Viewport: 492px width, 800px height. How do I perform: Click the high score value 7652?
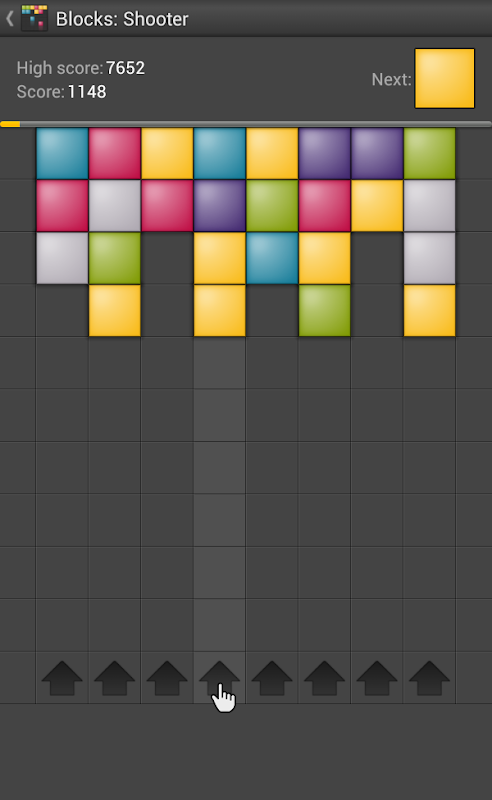click(x=126, y=68)
